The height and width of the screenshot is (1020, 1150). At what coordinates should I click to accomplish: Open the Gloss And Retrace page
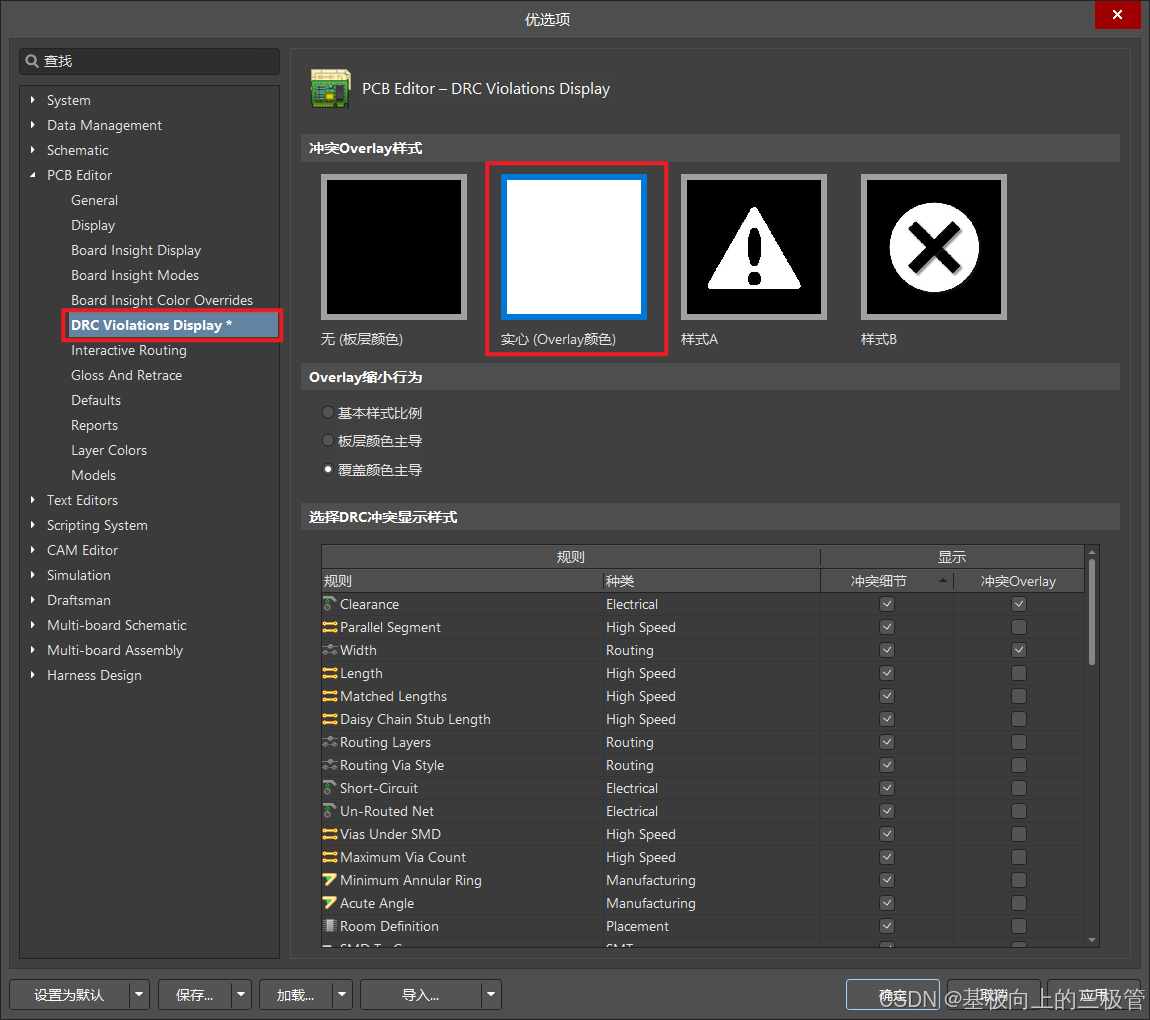(x=126, y=375)
